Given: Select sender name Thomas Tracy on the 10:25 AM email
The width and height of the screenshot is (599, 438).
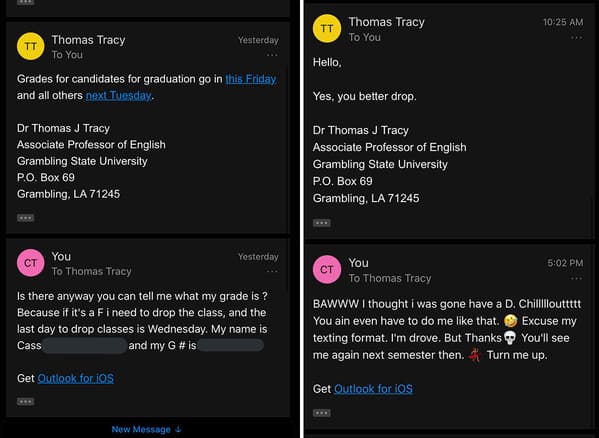Looking at the screenshot, I should (x=386, y=22).
